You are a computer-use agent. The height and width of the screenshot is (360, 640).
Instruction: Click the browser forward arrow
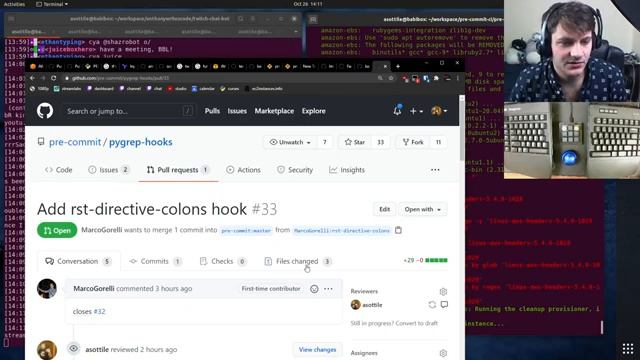click(42, 78)
